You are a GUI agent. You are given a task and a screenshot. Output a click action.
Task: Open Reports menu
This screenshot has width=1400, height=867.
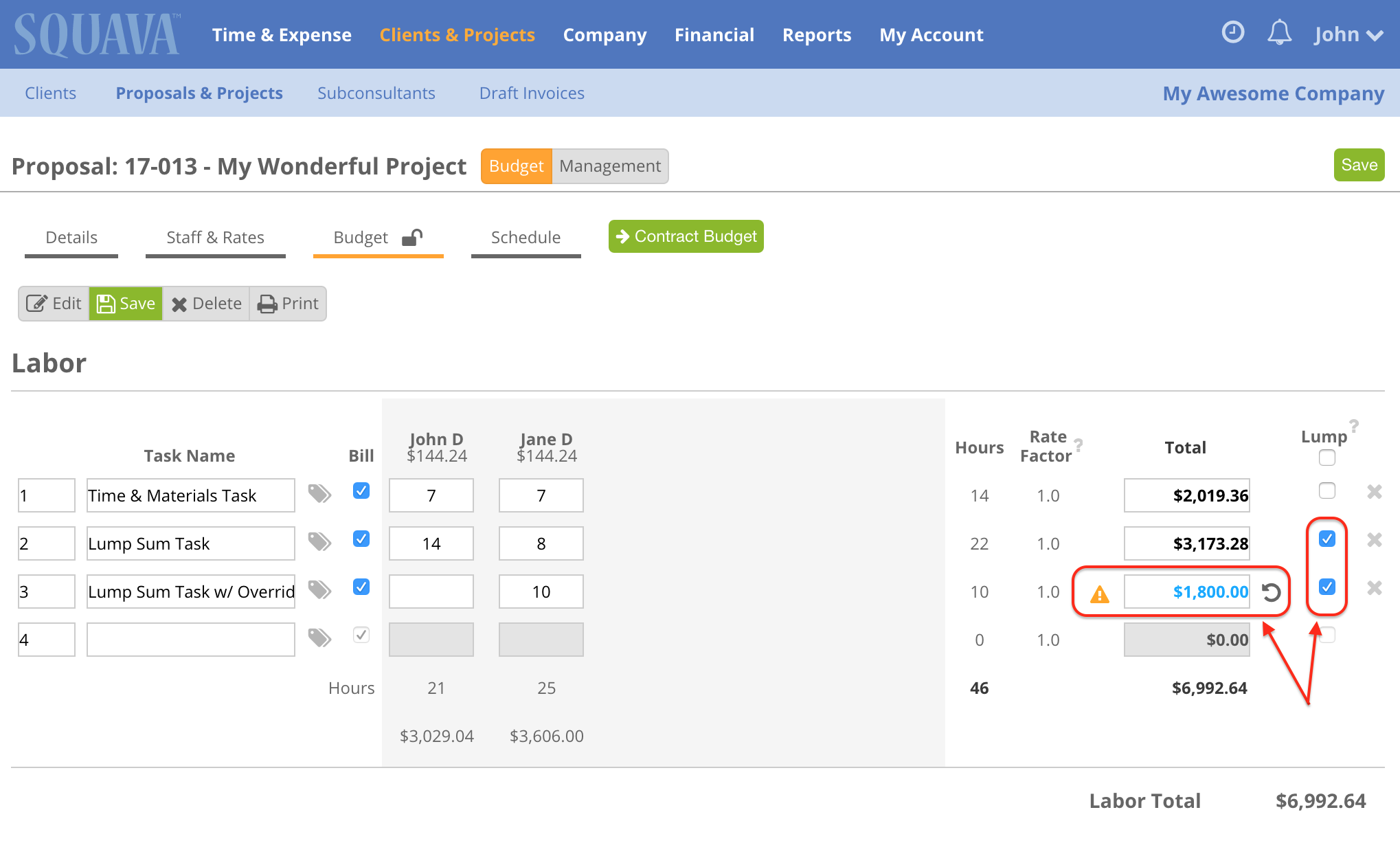(817, 35)
